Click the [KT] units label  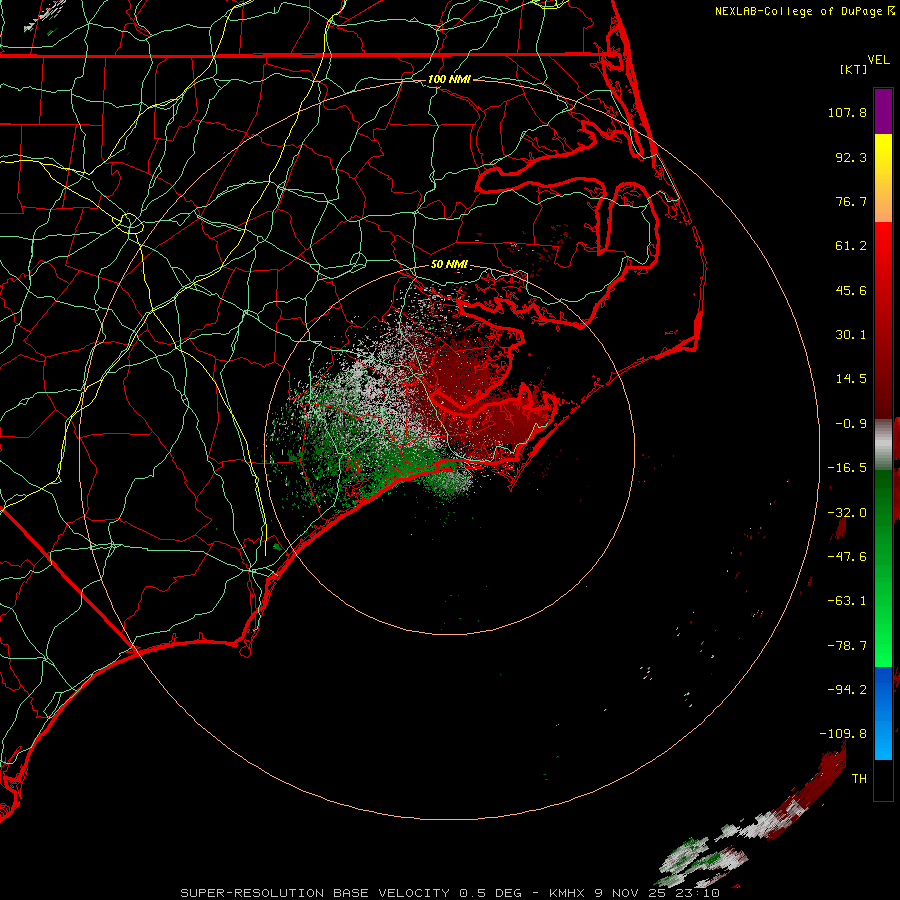click(854, 69)
